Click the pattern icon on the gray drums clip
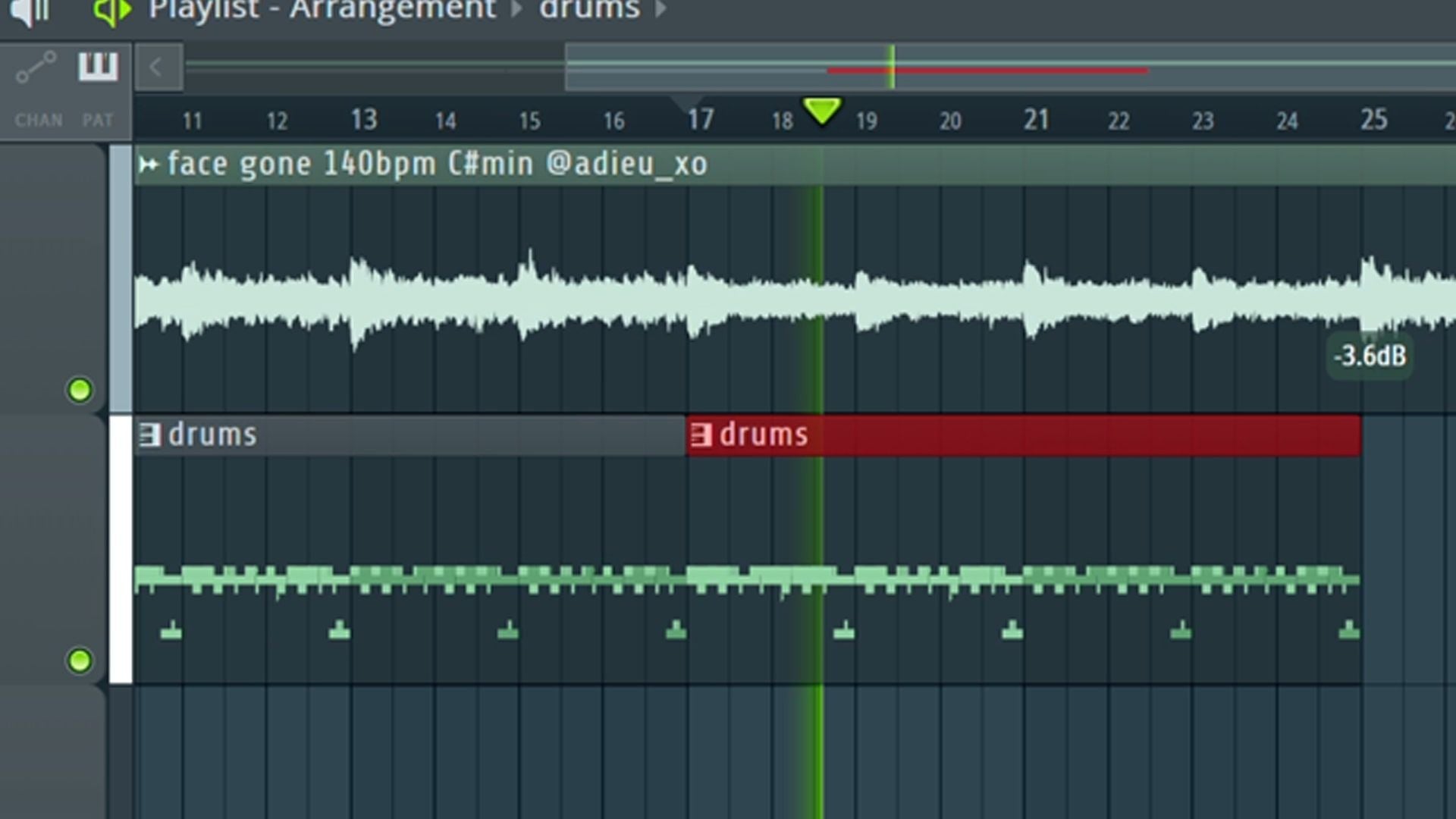The image size is (1456, 819). tap(150, 435)
